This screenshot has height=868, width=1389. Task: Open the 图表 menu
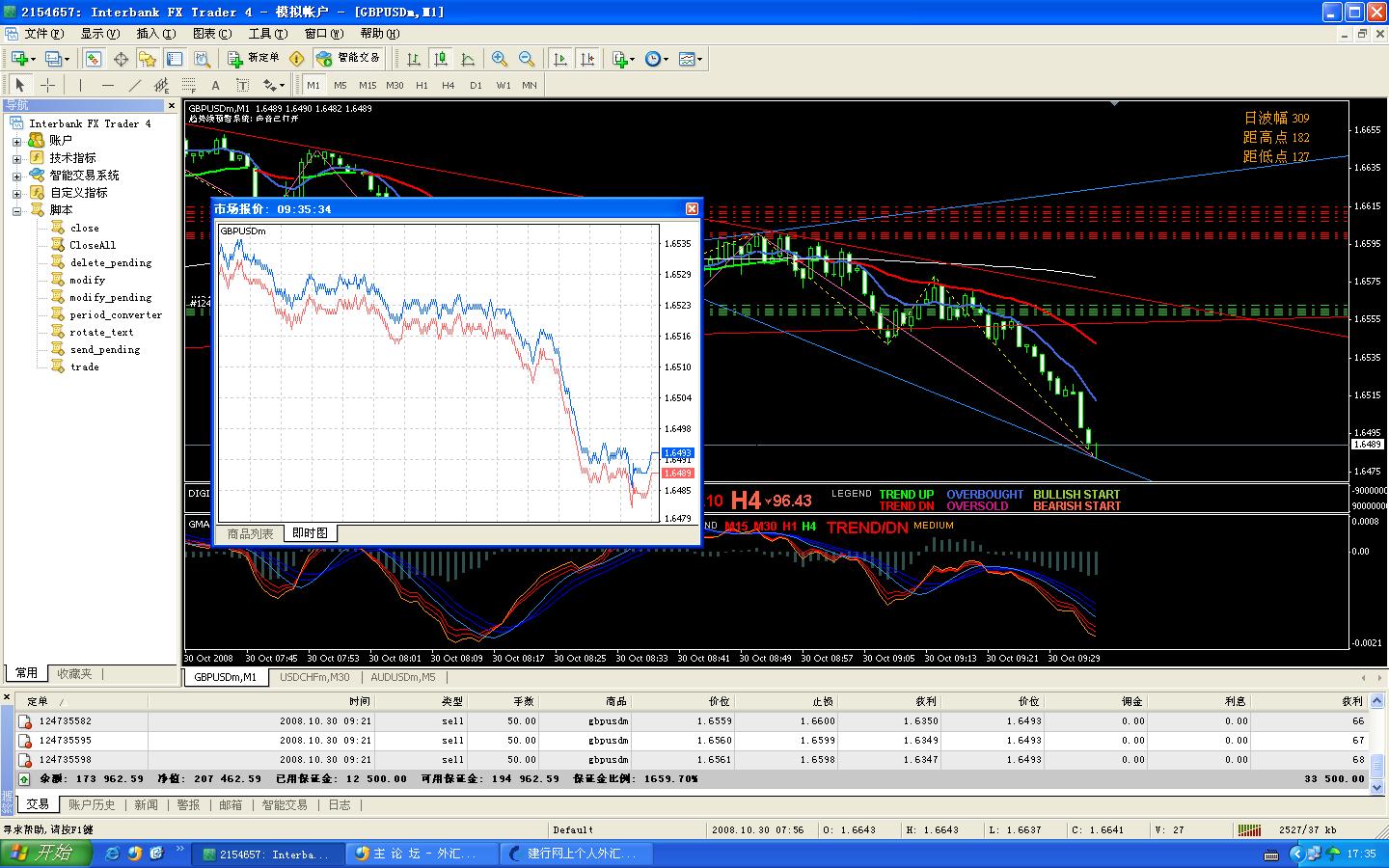[211, 33]
